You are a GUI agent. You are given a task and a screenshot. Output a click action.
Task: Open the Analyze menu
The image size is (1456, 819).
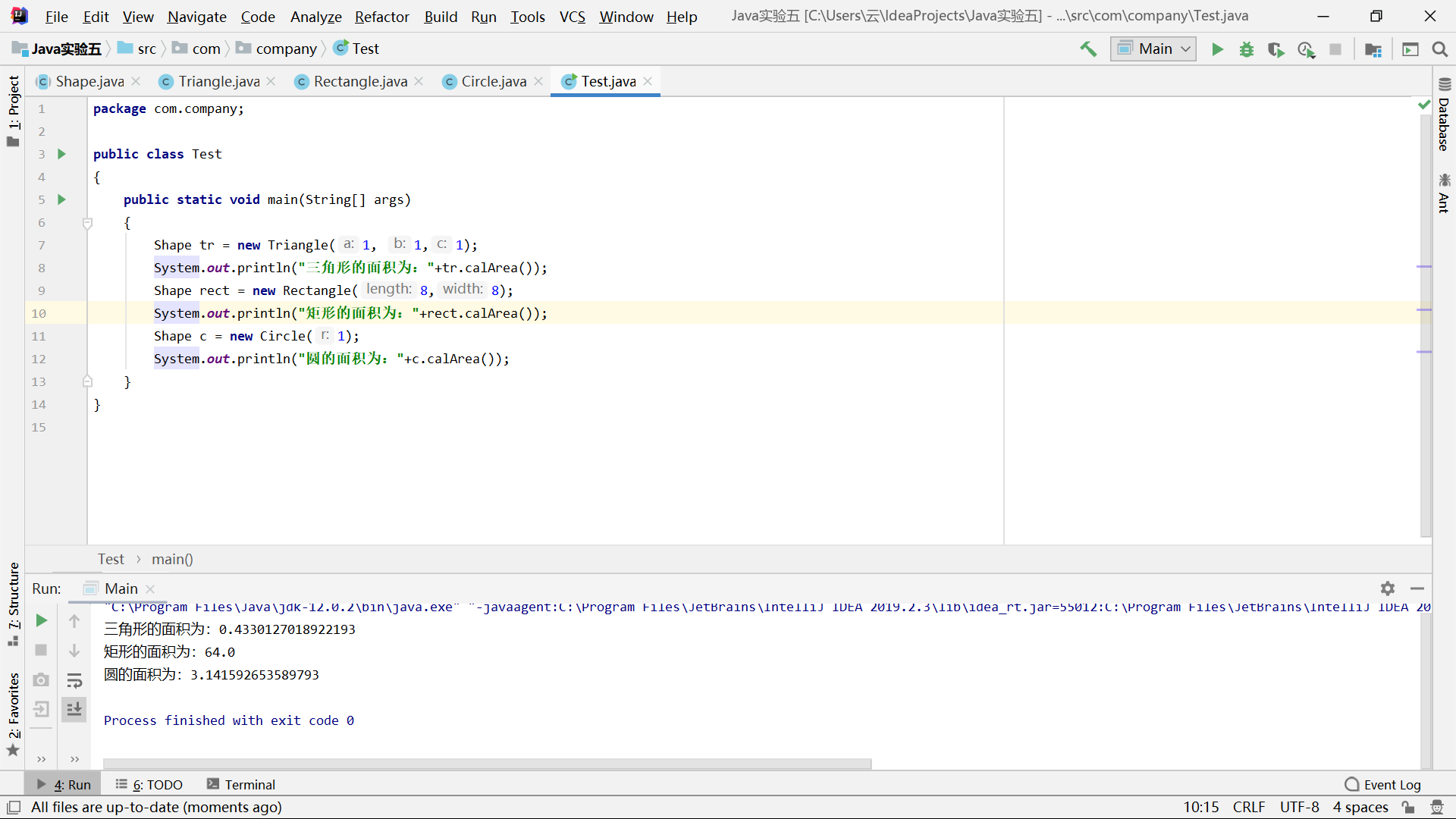coord(315,17)
